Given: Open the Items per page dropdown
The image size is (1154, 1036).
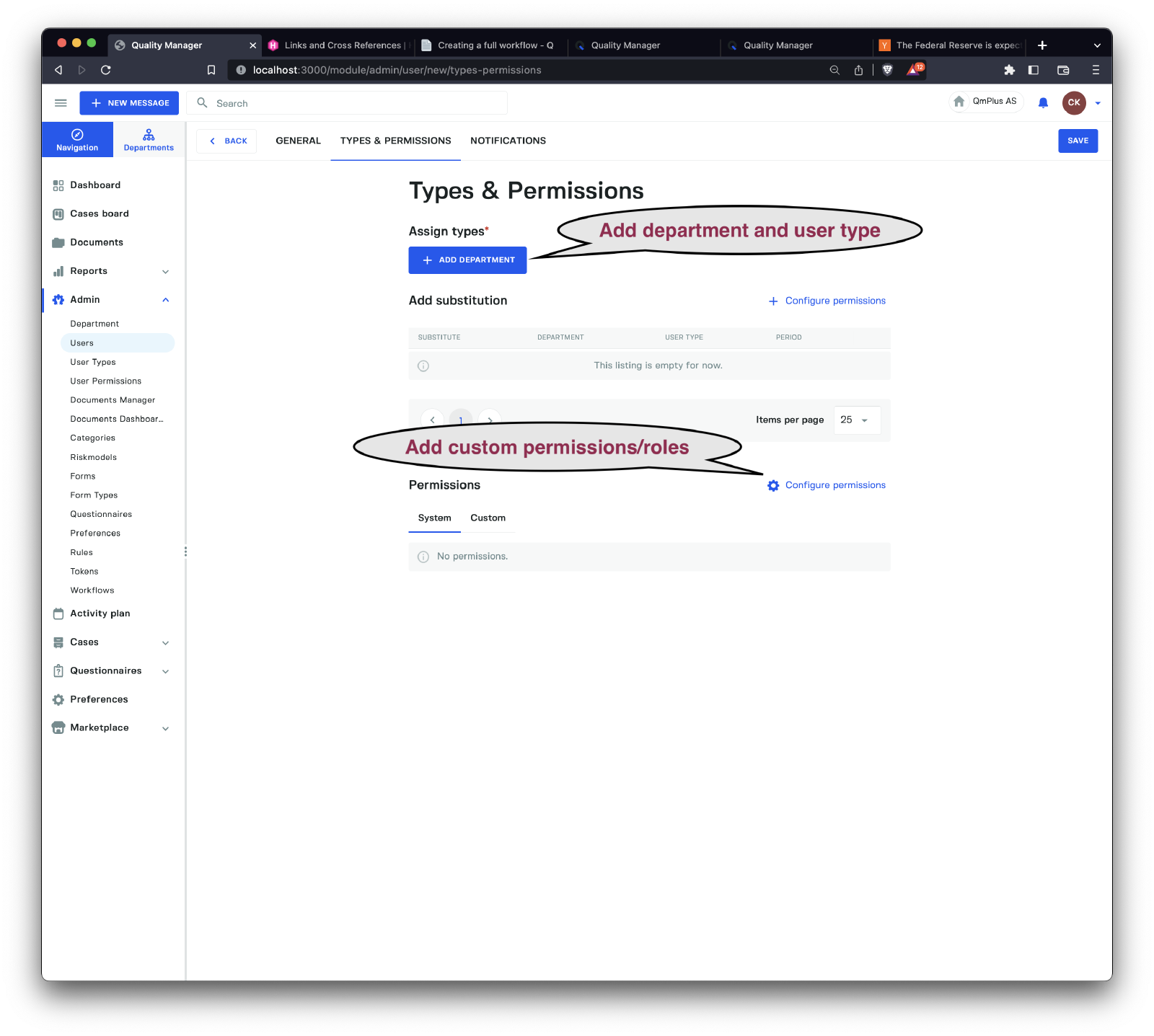Looking at the screenshot, I should [856, 420].
